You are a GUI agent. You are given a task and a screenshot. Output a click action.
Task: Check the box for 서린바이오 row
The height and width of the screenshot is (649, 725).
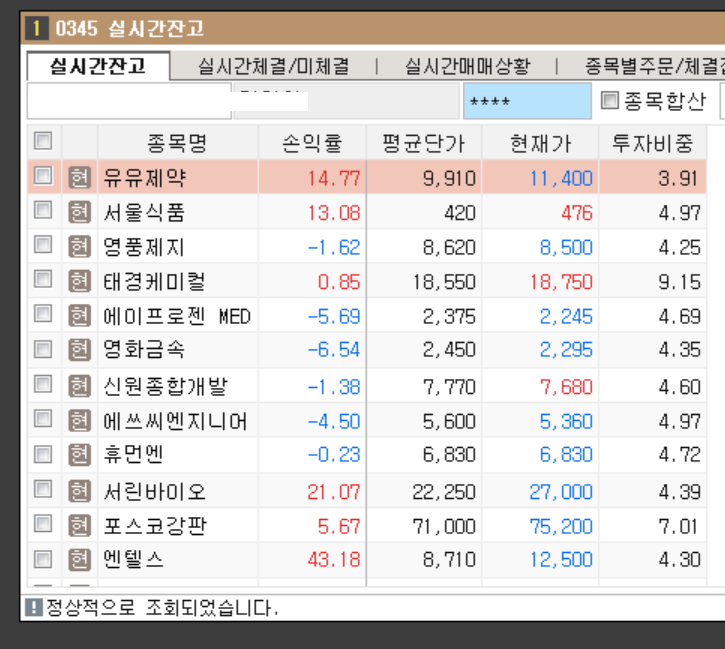[43, 489]
